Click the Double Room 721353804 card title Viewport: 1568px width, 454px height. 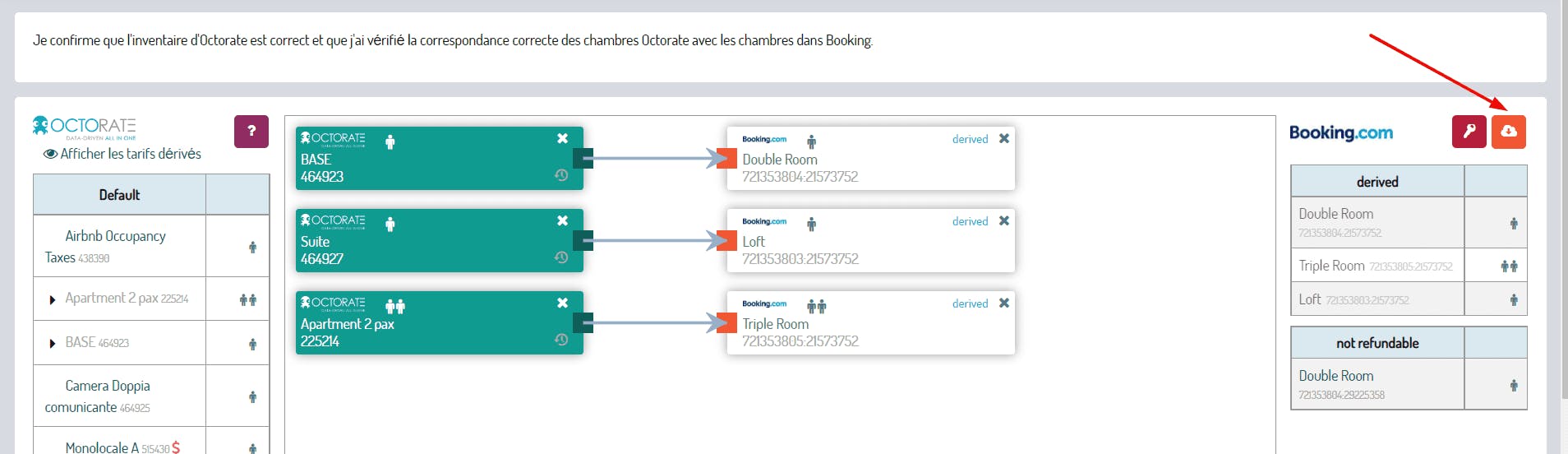[780, 160]
